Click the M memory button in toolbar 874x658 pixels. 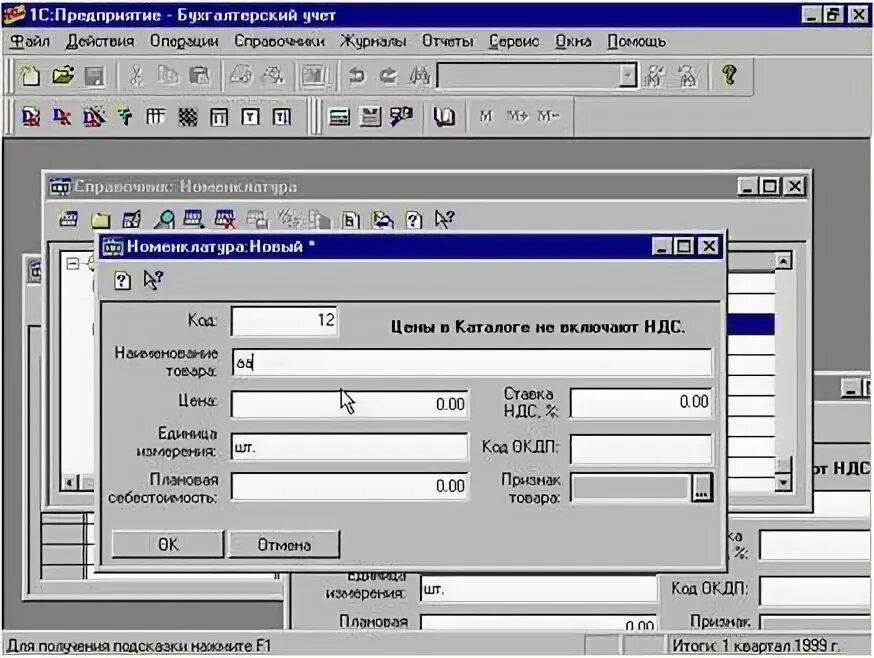(486, 116)
